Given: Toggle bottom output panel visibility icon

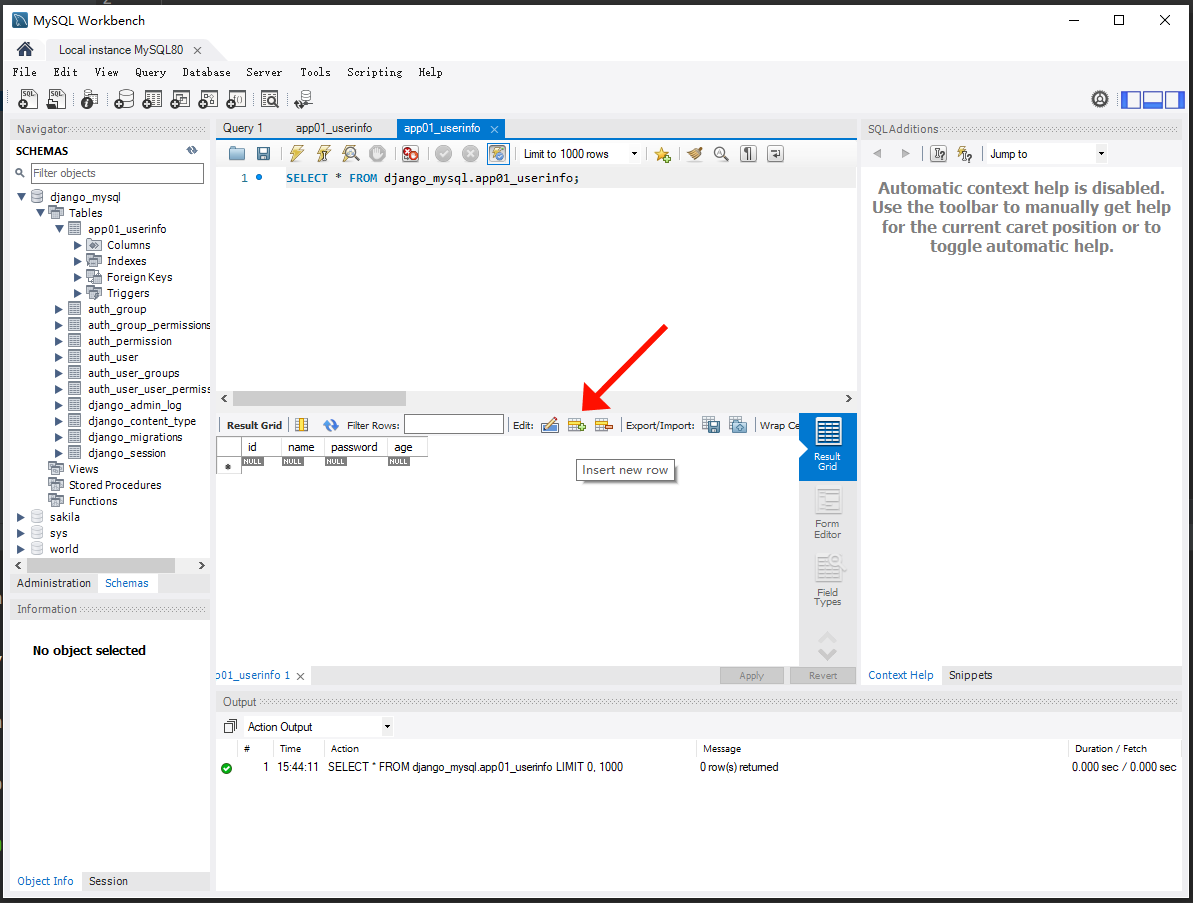Looking at the screenshot, I should point(1153,99).
